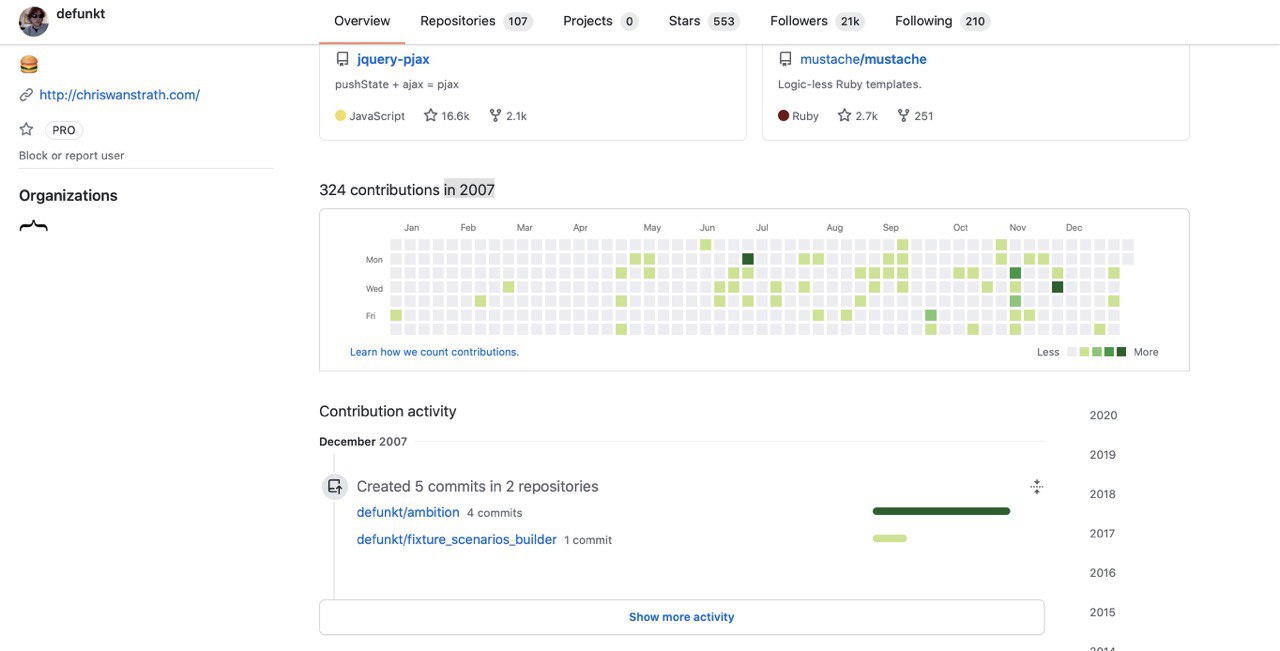Image resolution: width=1280 pixels, height=651 pixels.
Task: Open the organization logo under Organizations
Action: [33, 227]
